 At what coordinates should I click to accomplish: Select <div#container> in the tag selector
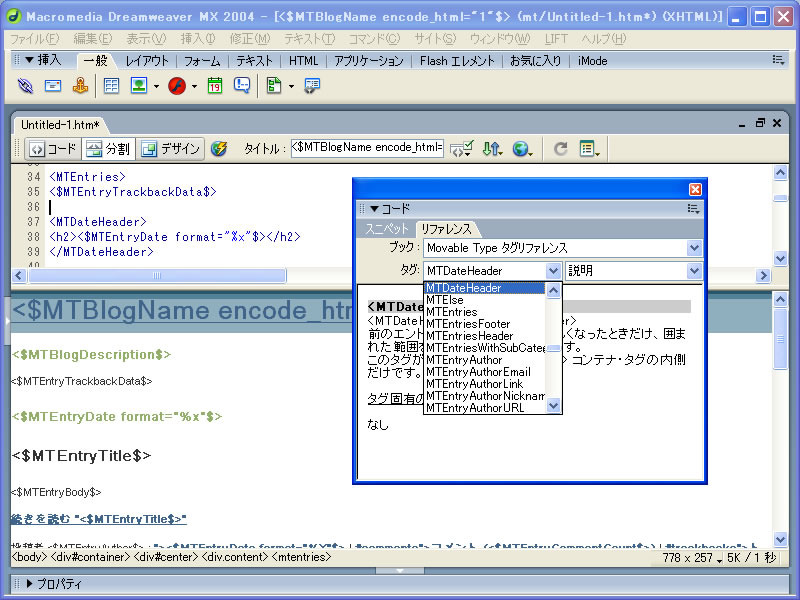(x=90, y=557)
